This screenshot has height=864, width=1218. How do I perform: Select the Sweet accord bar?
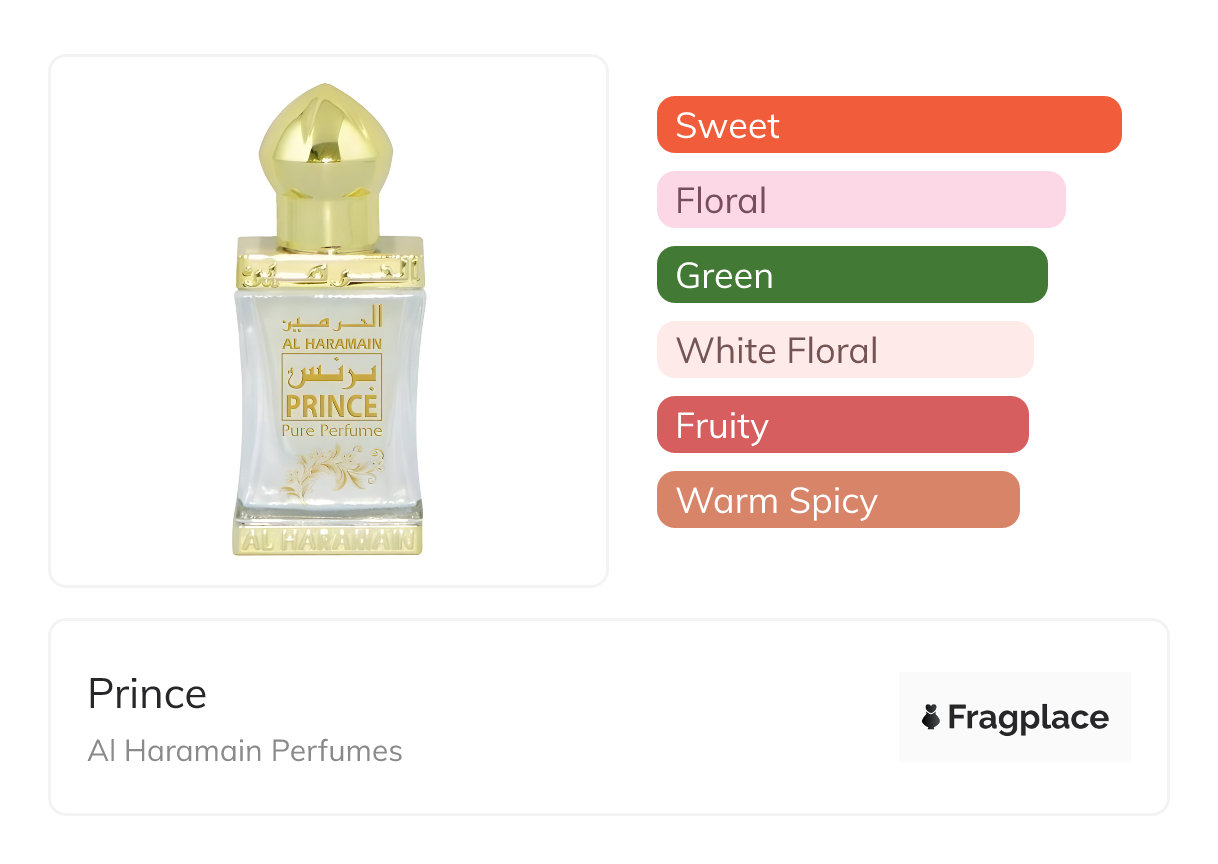(x=888, y=125)
